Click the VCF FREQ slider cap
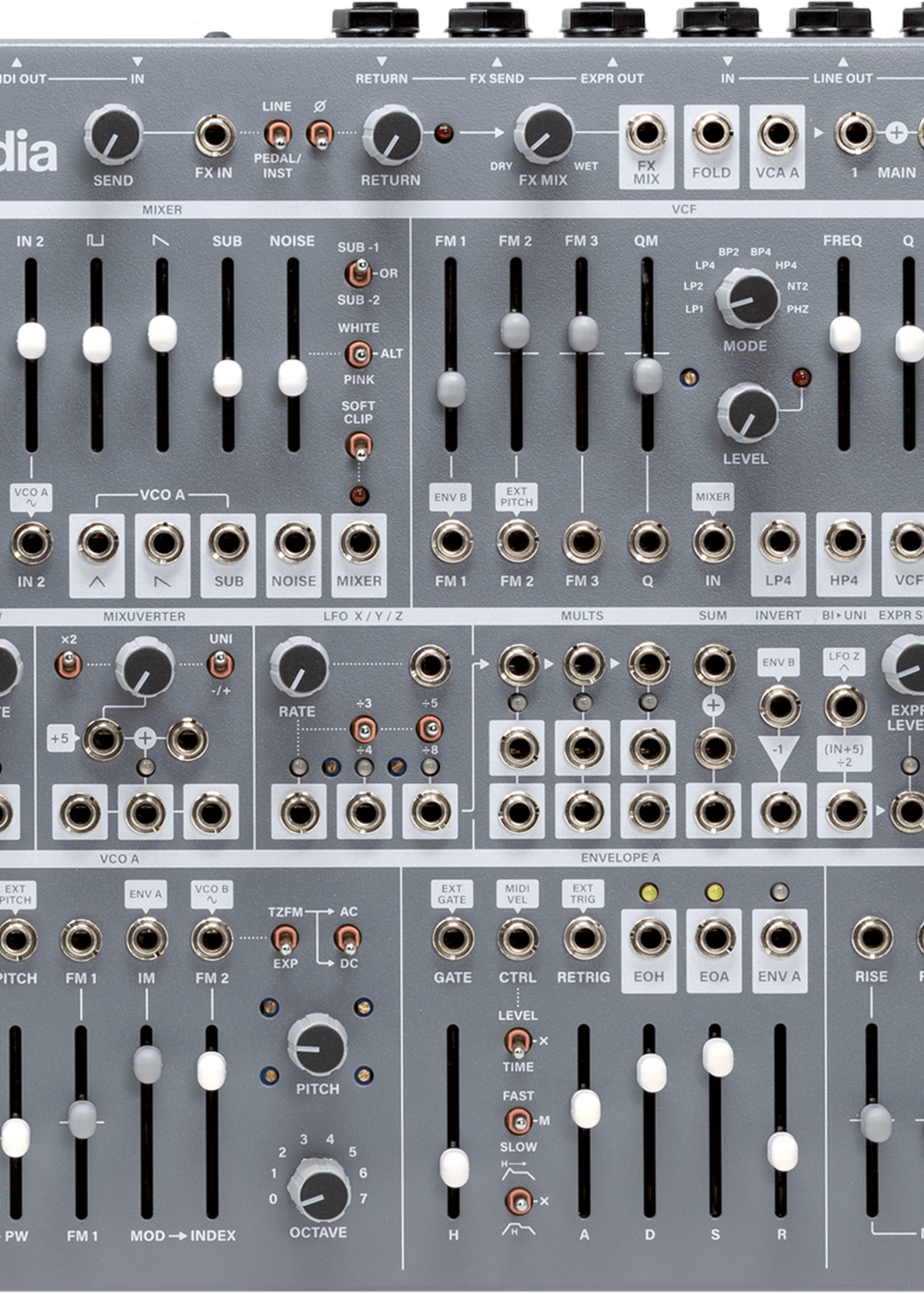 (x=845, y=335)
